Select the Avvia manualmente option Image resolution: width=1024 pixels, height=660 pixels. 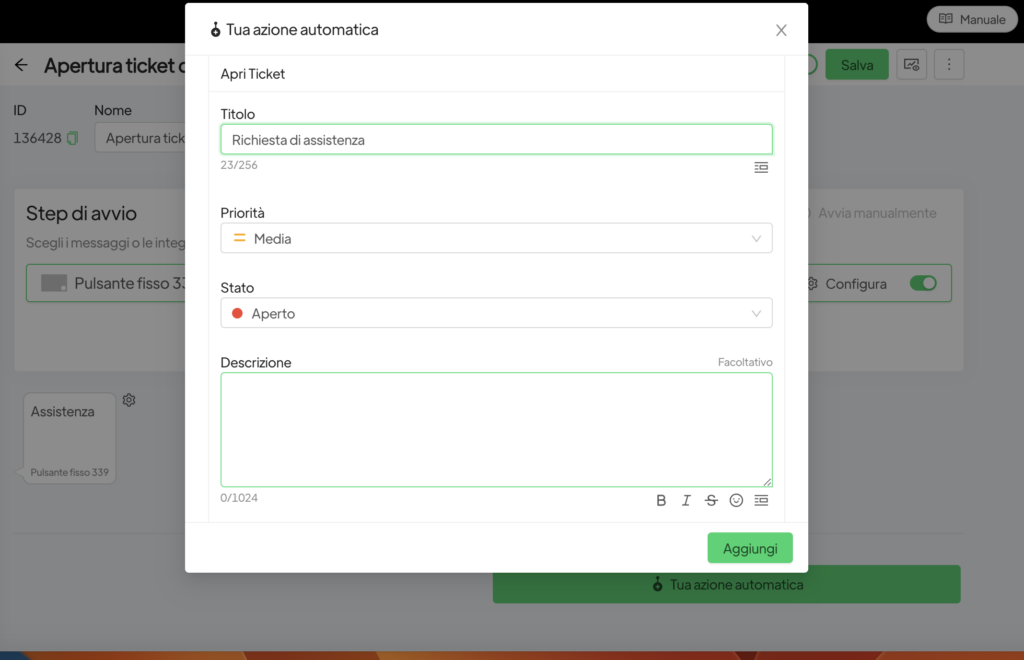pyautogui.click(x=868, y=213)
